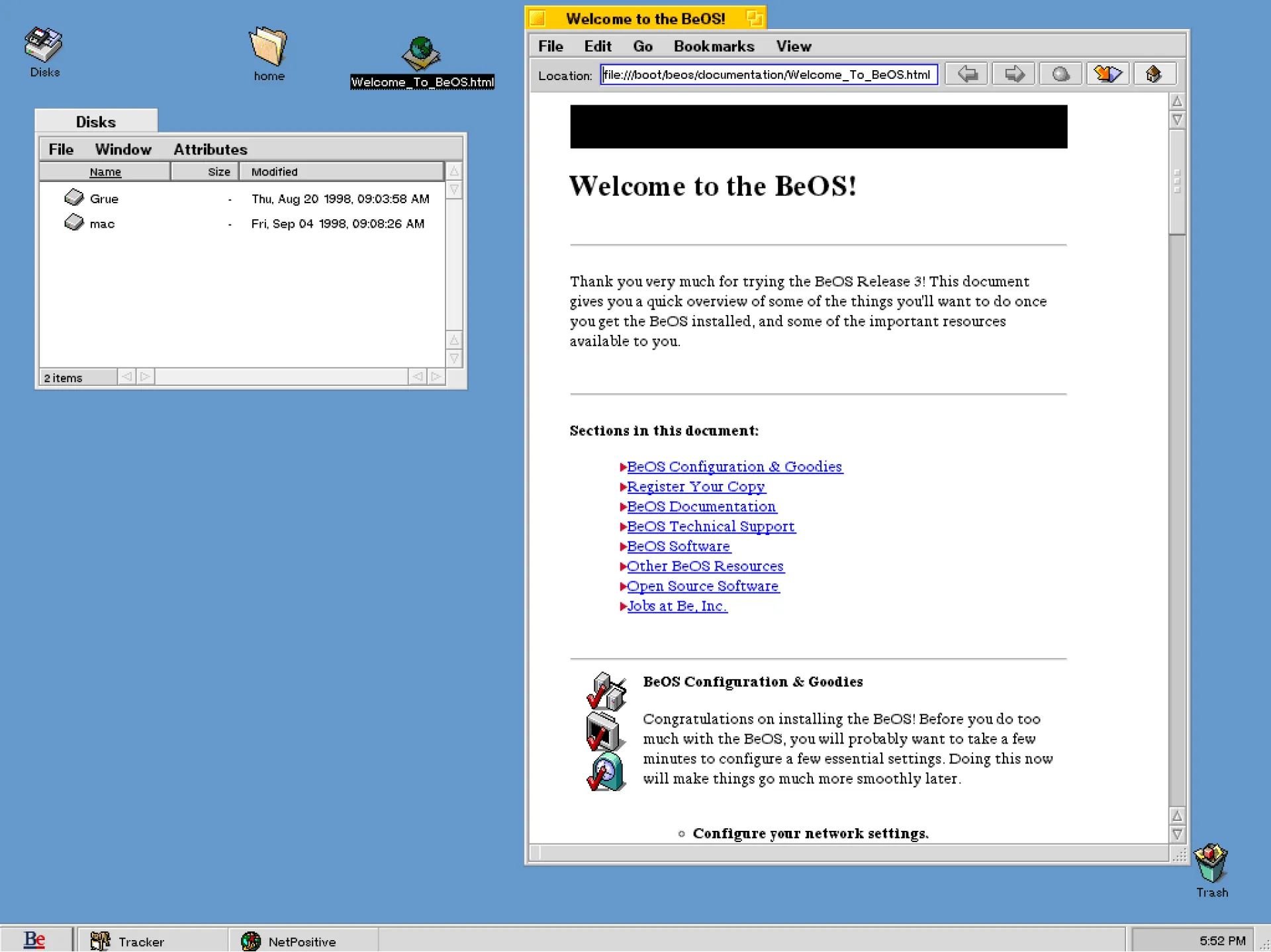Open the Go menu in NetPositive
The image size is (1271, 952).
click(x=641, y=46)
